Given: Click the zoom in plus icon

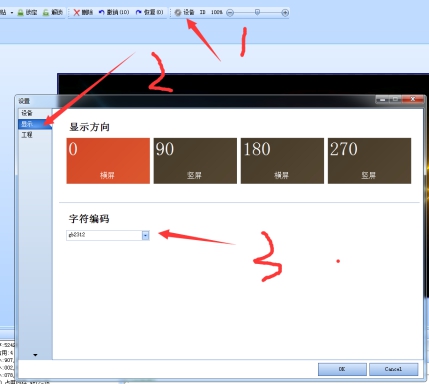Looking at the screenshot, I should (x=285, y=13).
